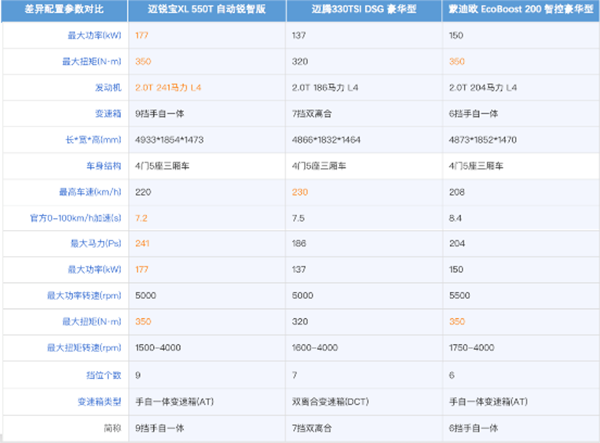Click the max power rpm value 5500
This screenshot has width=600, height=443.
(x=460, y=295)
